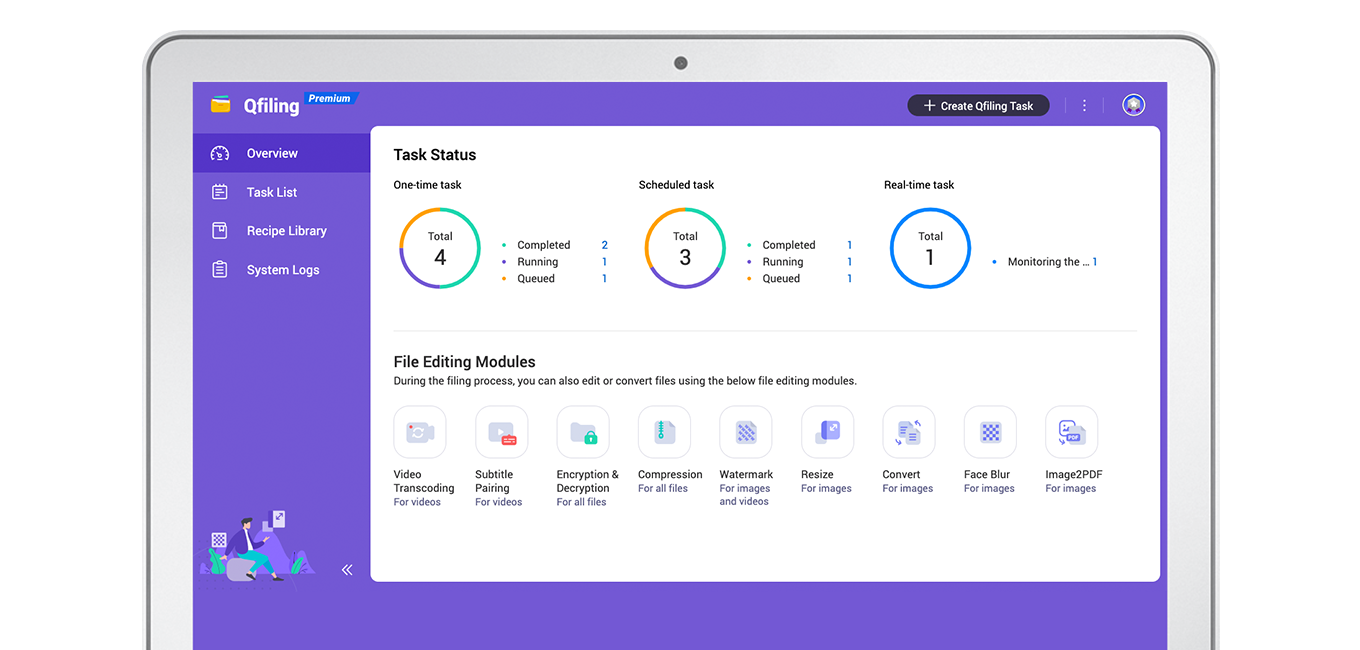Image resolution: width=1360 pixels, height=650 pixels.
Task: Select the Resize module icon
Action: tap(827, 432)
